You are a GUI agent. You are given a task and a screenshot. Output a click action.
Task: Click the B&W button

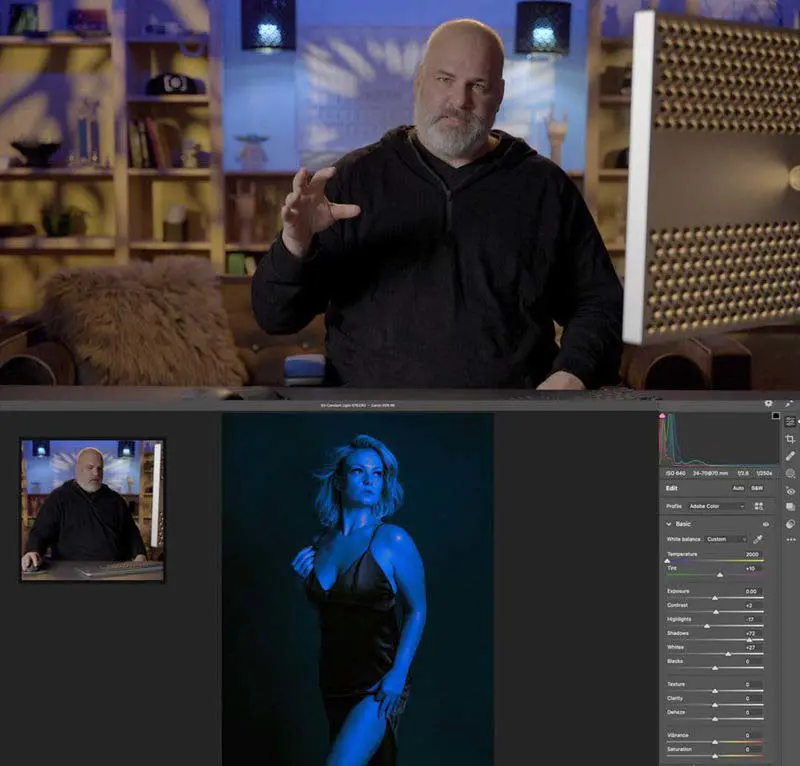click(x=757, y=488)
